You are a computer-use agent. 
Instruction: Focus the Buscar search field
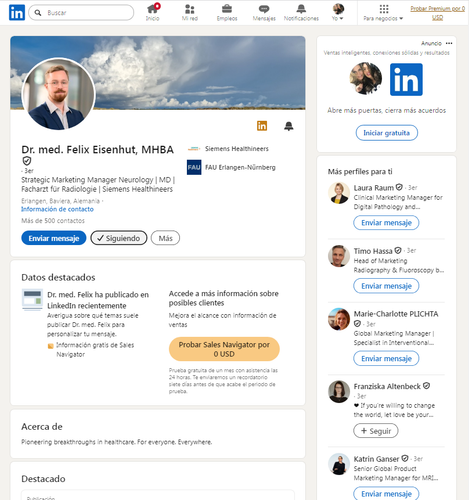click(x=81, y=13)
